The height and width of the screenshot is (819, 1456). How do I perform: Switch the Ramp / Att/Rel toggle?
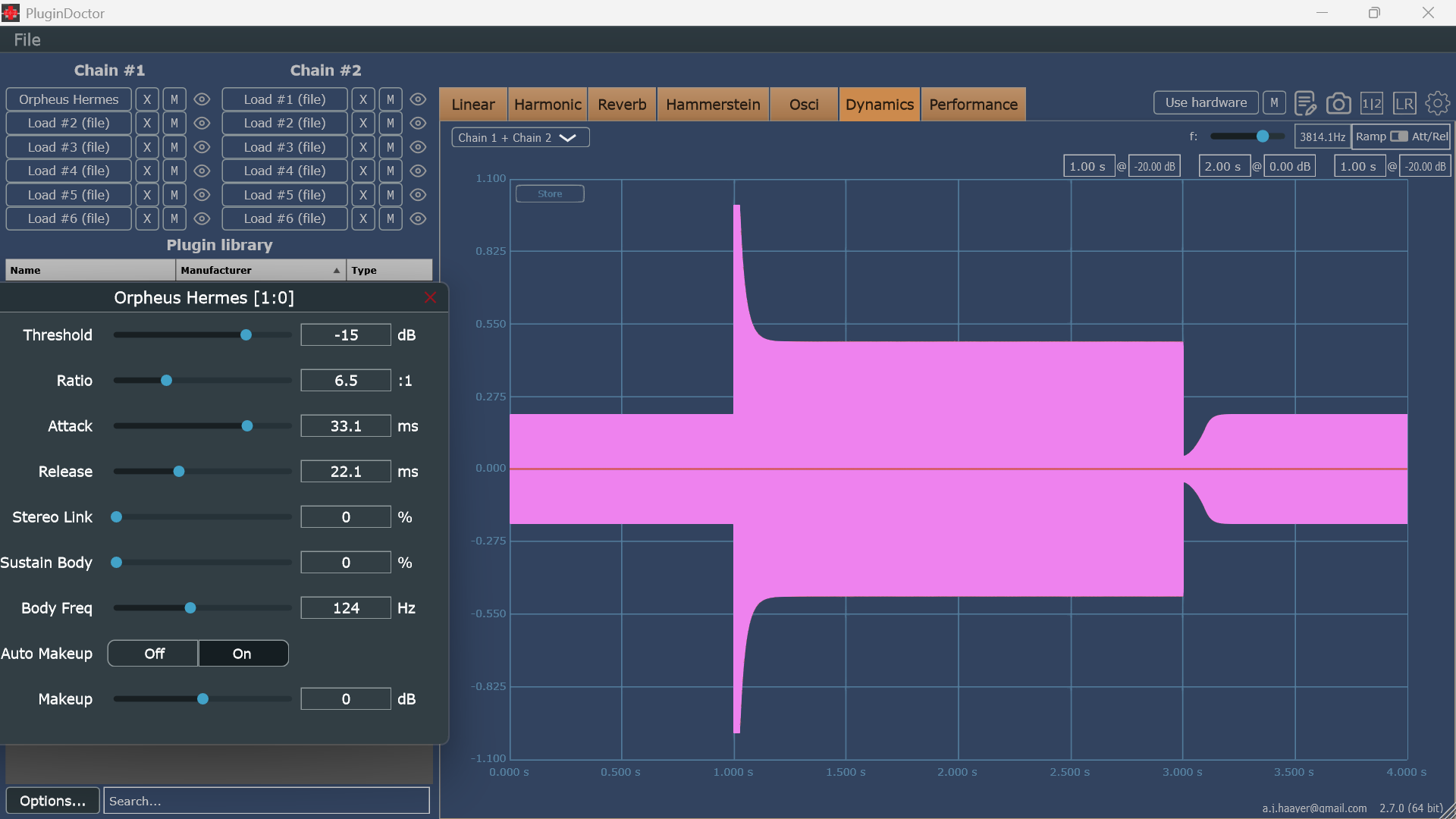pyautogui.click(x=1399, y=136)
